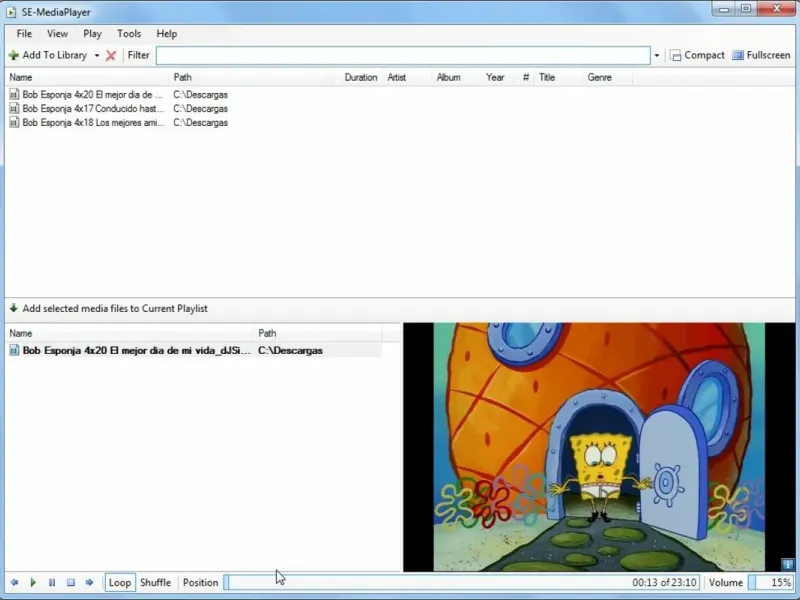
Task: Sort library by Album column header
Action: [x=456, y=78]
